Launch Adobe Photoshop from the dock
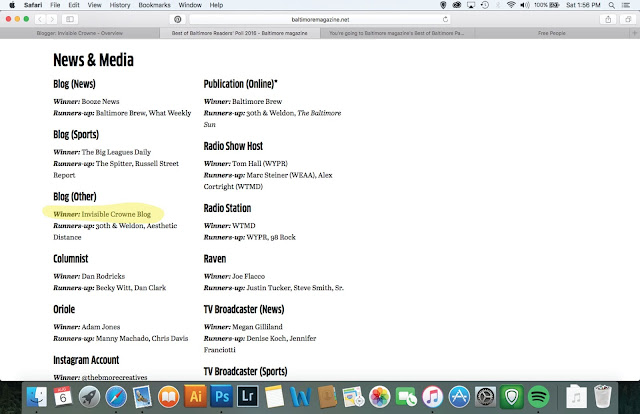 [222, 396]
